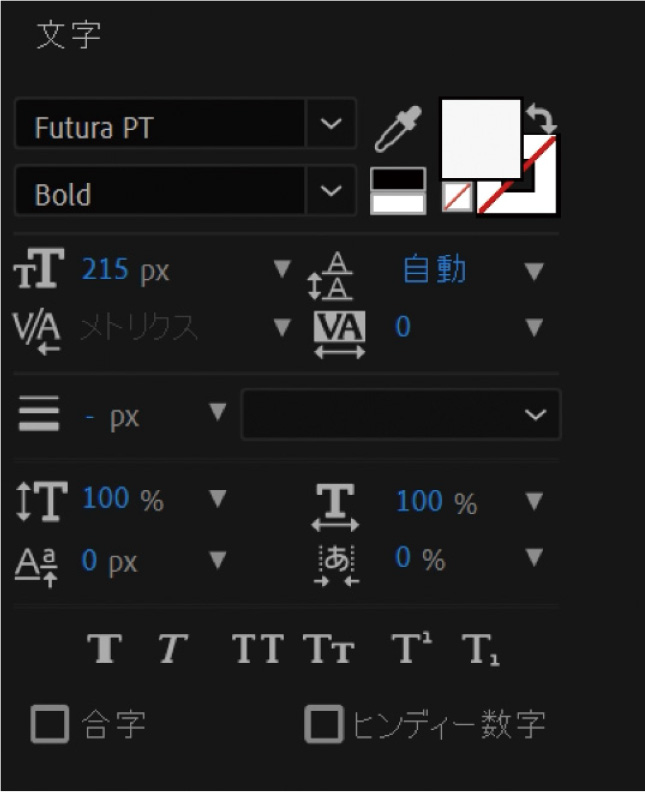645x792 pixels.
Task: Open the Futura PT font family dropdown
Action: 330,125
